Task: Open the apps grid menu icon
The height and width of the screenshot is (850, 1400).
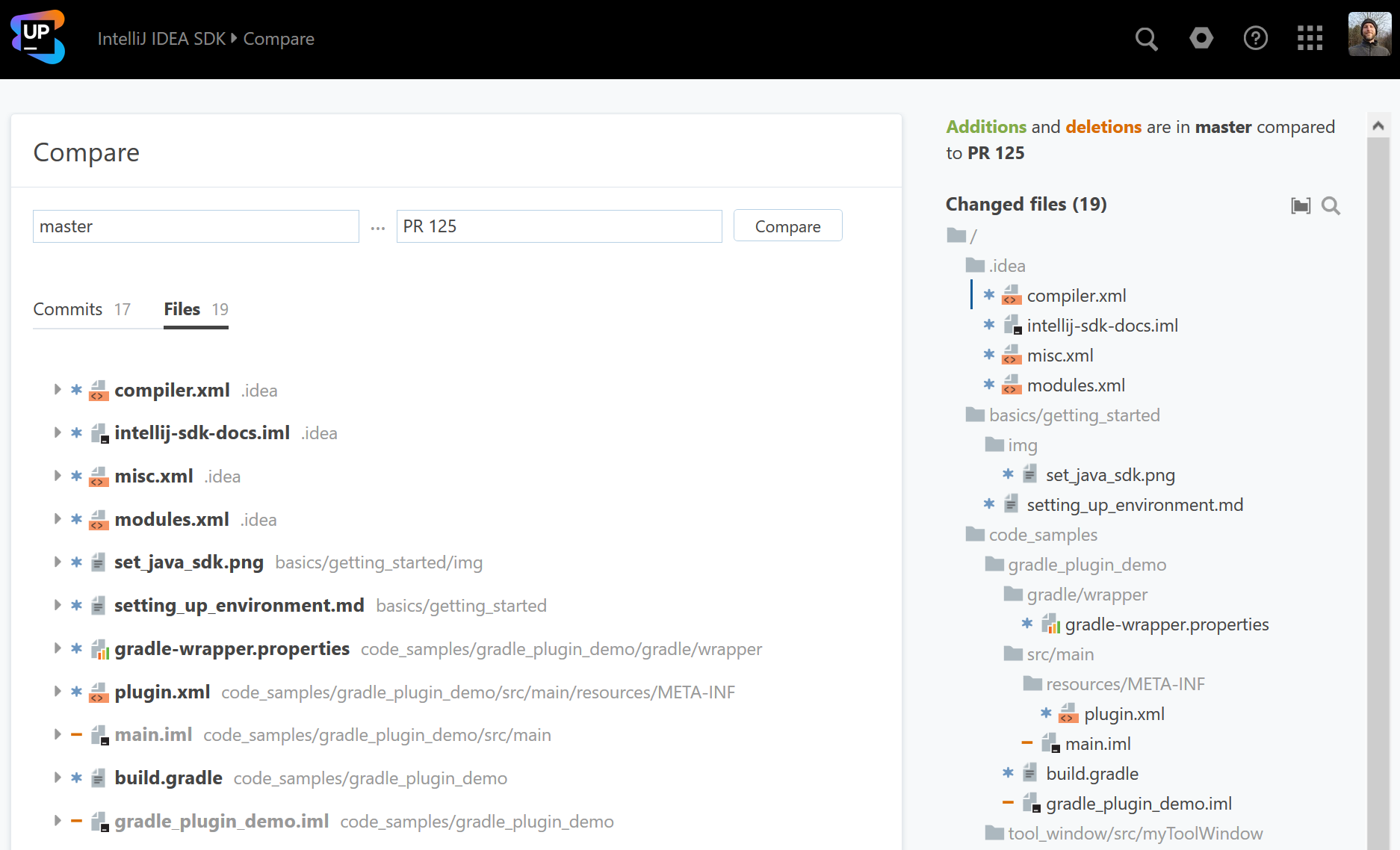Action: (1310, 38)
